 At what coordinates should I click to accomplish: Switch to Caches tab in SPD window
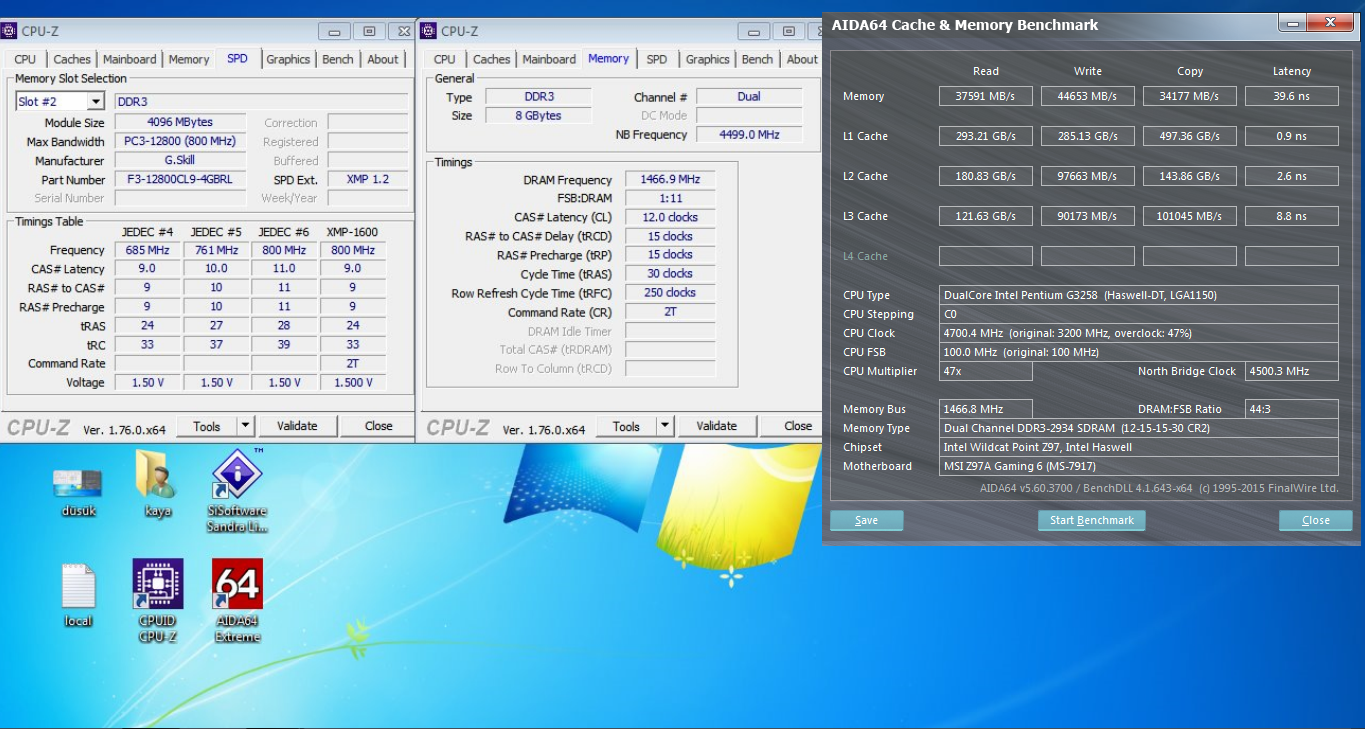[72, 59]
